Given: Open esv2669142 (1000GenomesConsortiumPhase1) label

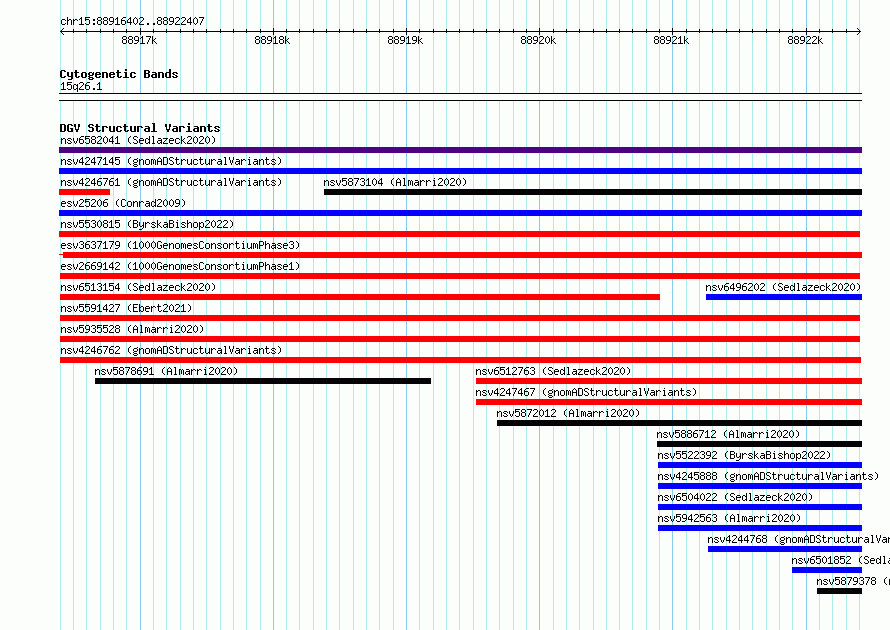Looking at the screenshot, I should pos(180,266).
